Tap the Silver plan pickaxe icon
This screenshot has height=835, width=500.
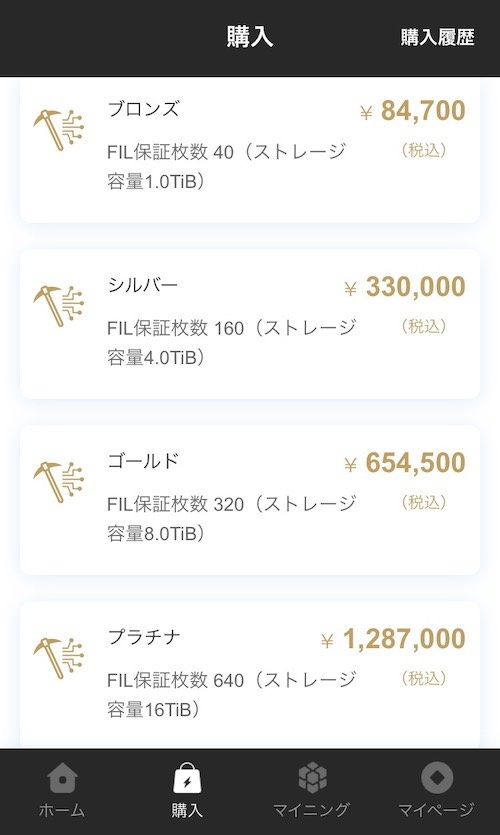click(x=59, y=306)
